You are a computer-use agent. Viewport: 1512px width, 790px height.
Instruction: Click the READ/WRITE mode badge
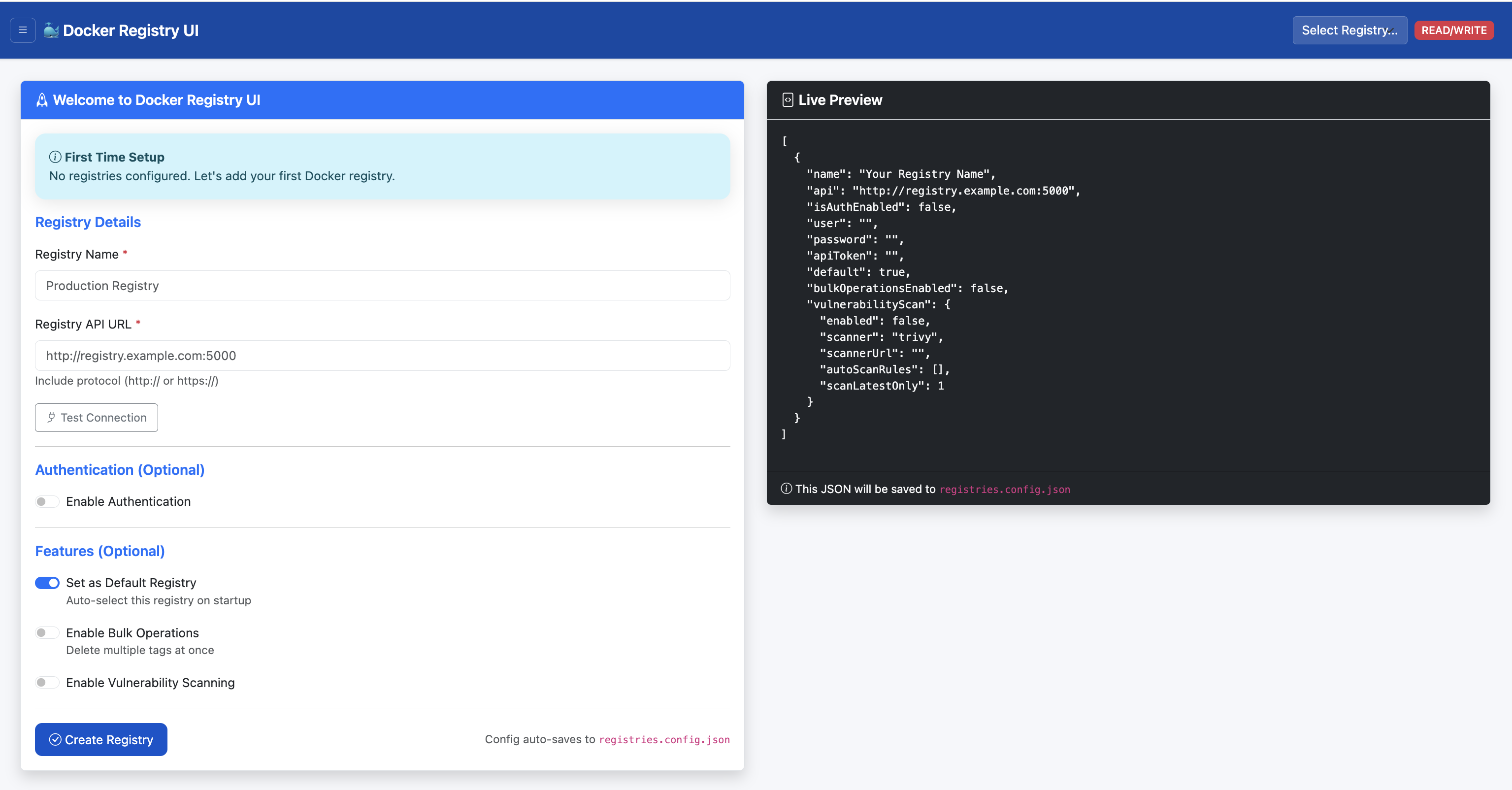(1453, 30)
